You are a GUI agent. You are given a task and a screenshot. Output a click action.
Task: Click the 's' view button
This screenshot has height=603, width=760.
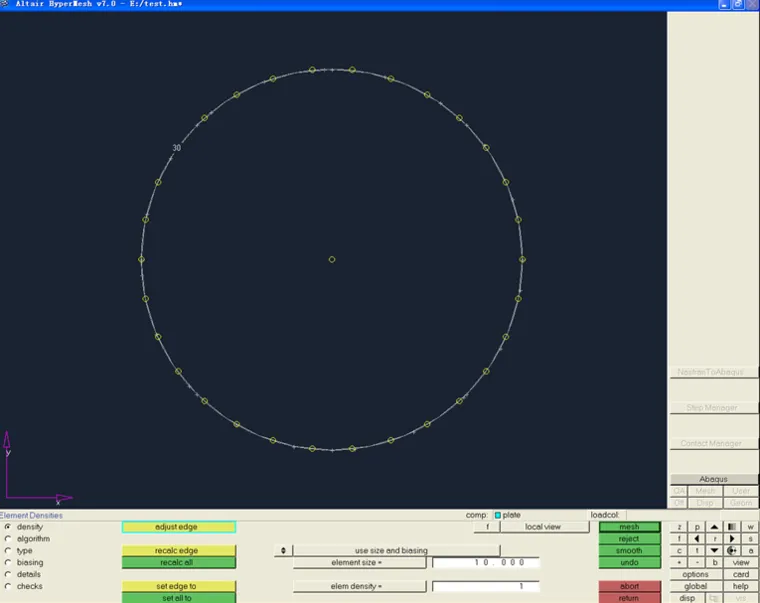click(750, 539)
